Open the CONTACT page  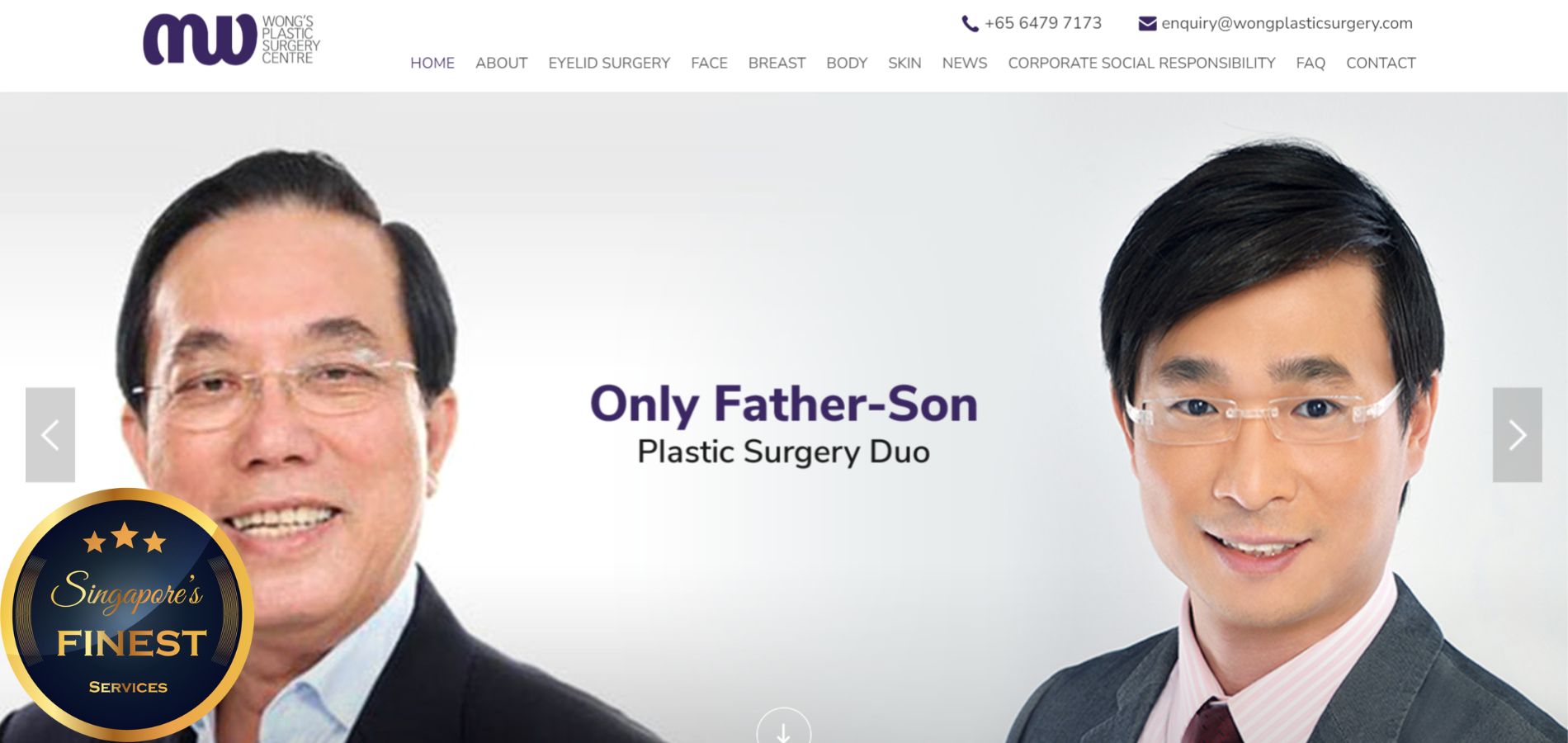pos(1381,63)
